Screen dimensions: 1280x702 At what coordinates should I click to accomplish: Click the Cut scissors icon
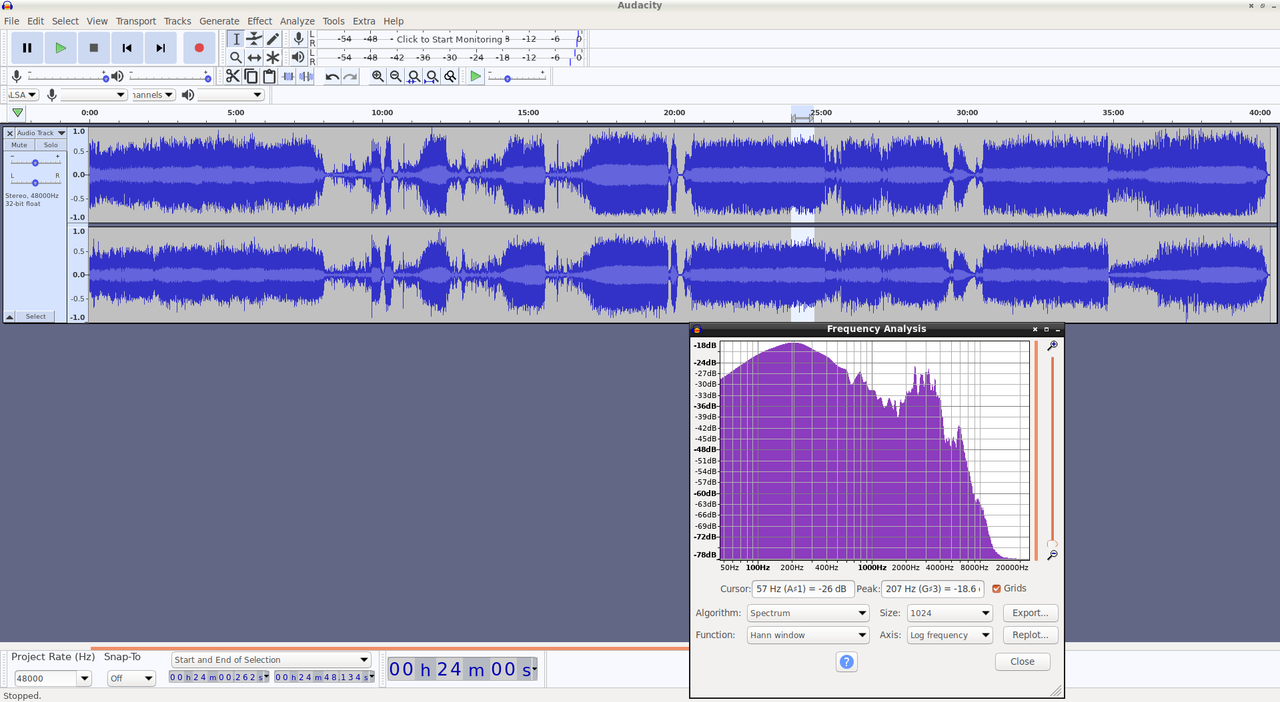click(x=232, y=77)
